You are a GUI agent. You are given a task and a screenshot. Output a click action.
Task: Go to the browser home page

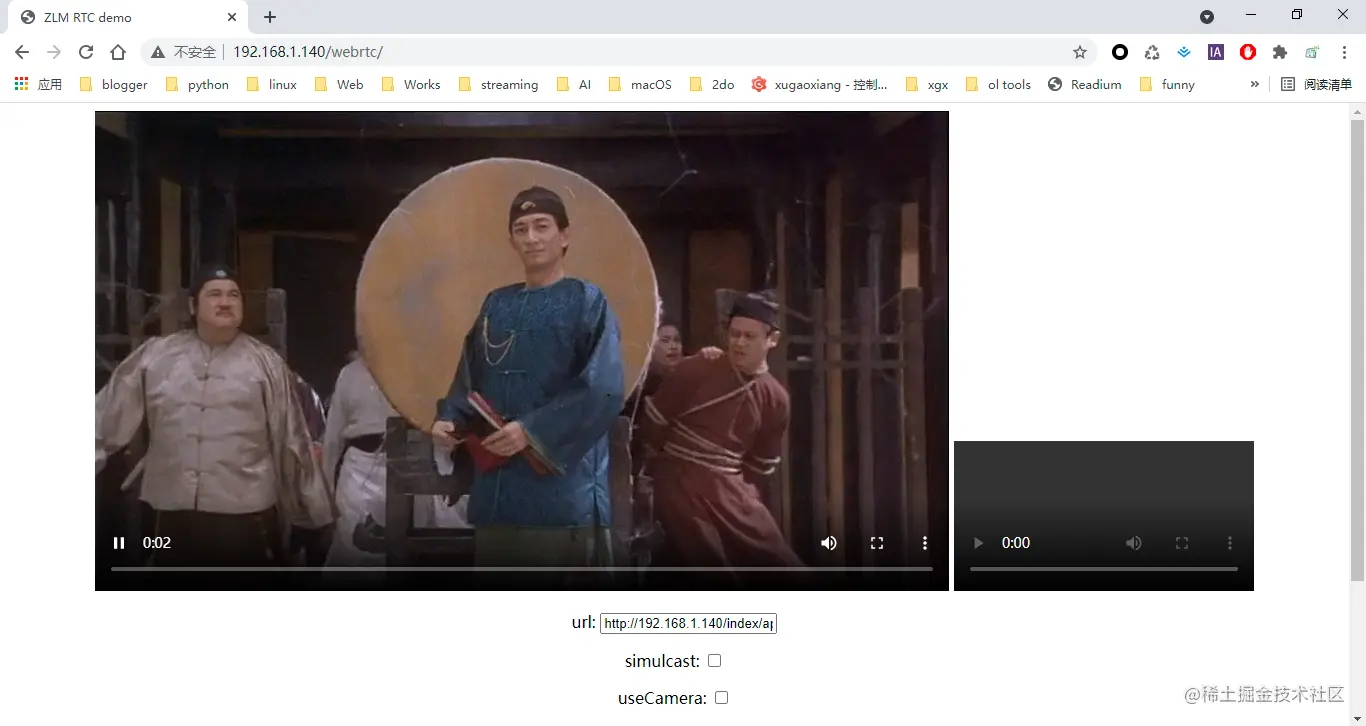(118, 52)
